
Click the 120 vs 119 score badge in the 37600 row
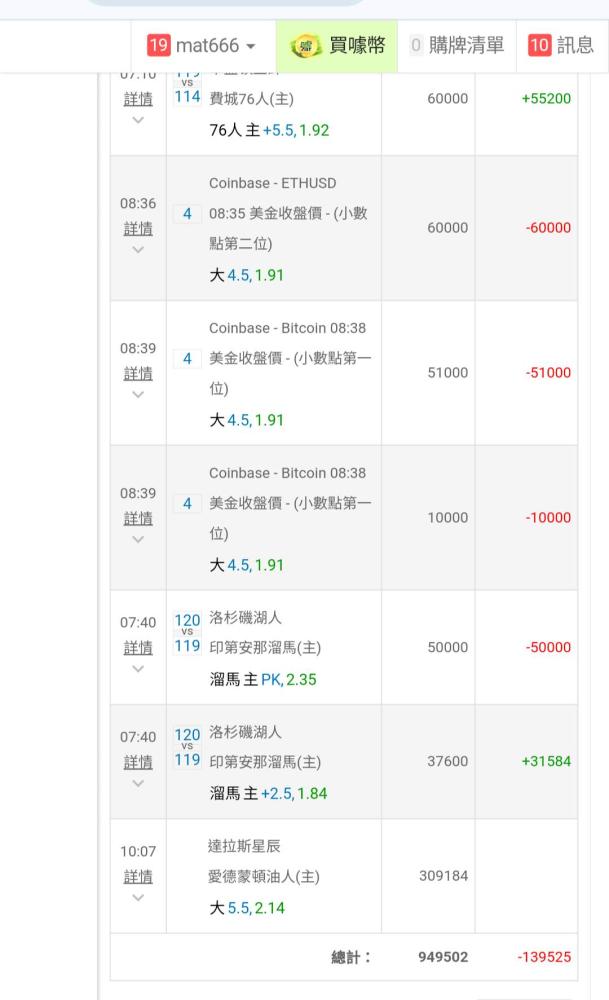tap(187, 747)
